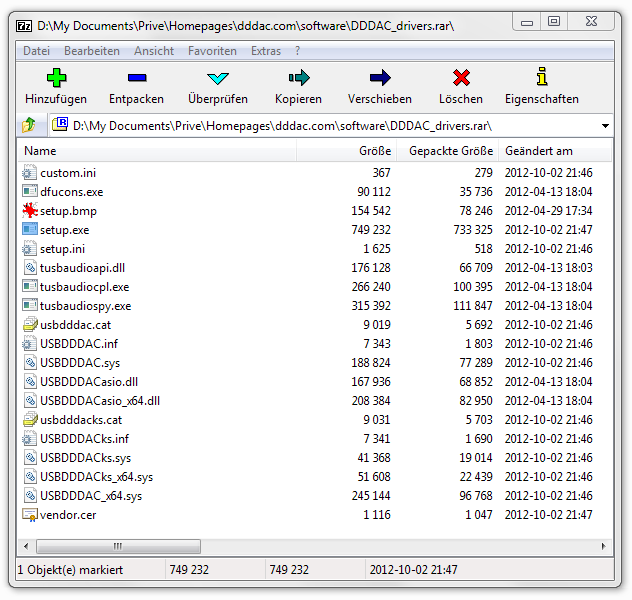Image resolution: width=632 pixels, height=600 pixels.
Task: Select the setup.bmp file entry
Action: [68, 211]
